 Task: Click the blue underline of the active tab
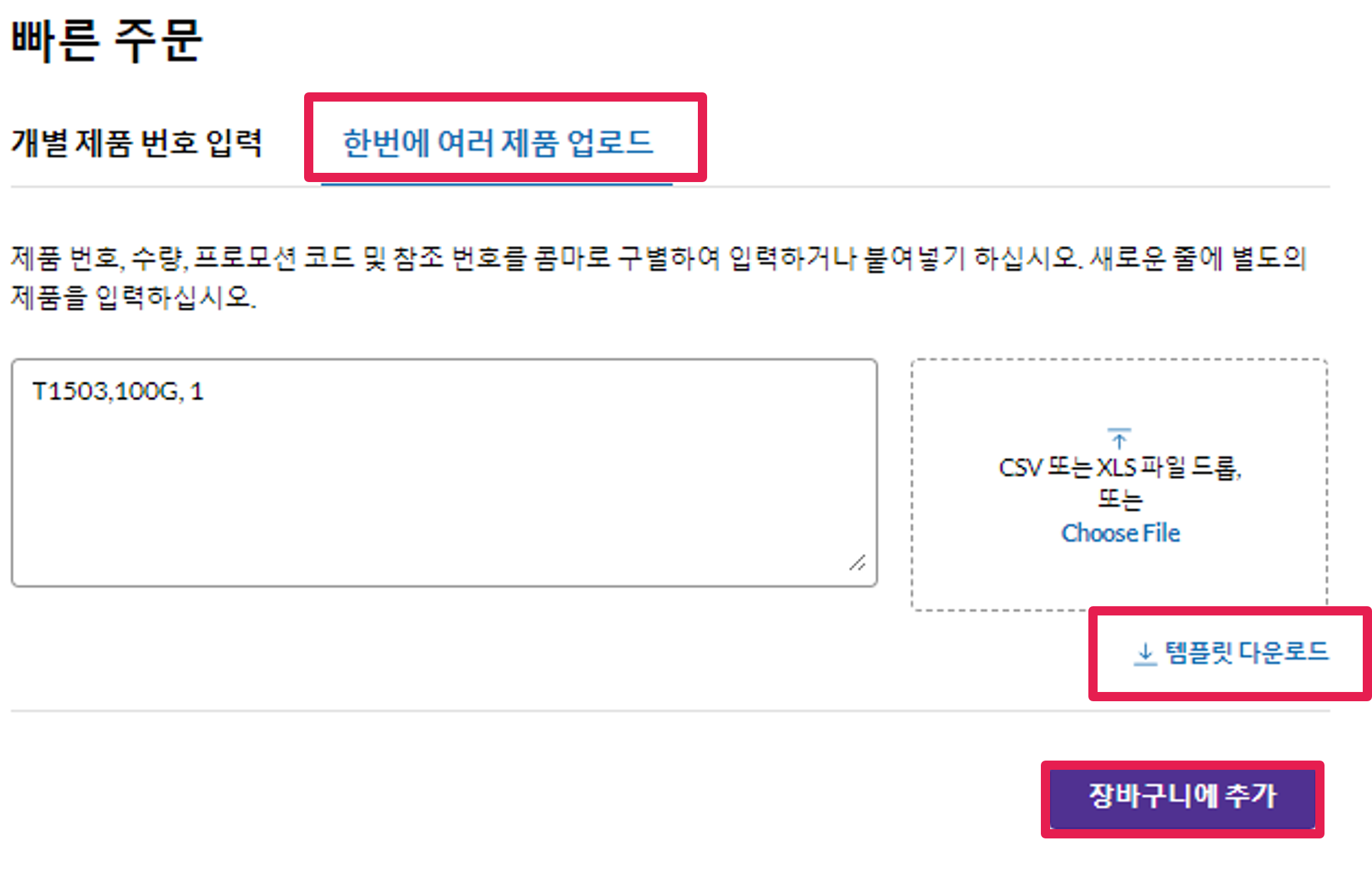pos(496,185)
